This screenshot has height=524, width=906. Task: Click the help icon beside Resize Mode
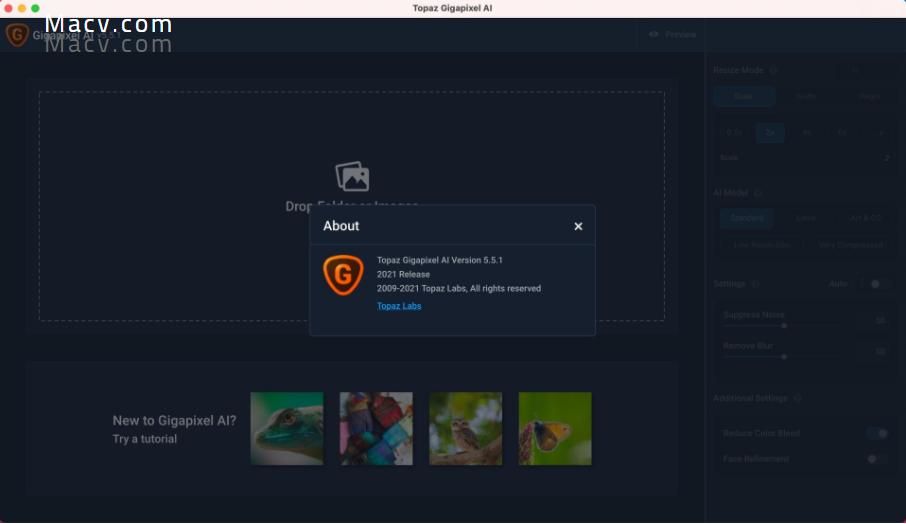coord(773,70)
